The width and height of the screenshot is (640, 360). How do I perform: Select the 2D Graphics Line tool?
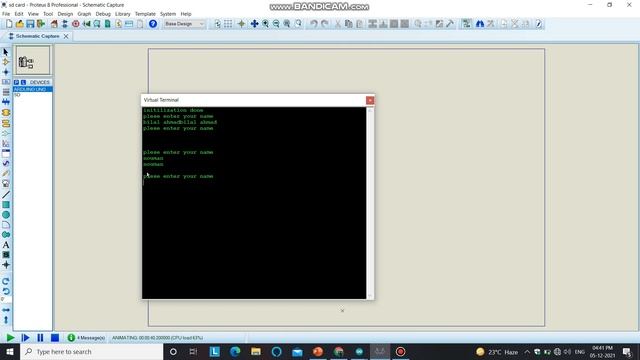pos(6,195)
